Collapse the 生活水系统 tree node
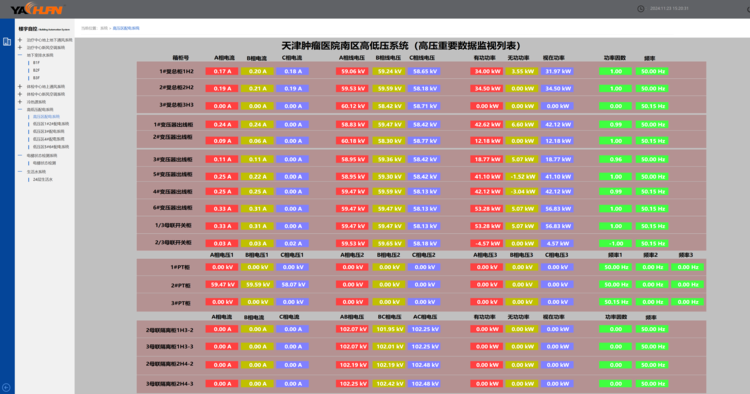This screenshot has width=750, height=394. coord(20,172)
